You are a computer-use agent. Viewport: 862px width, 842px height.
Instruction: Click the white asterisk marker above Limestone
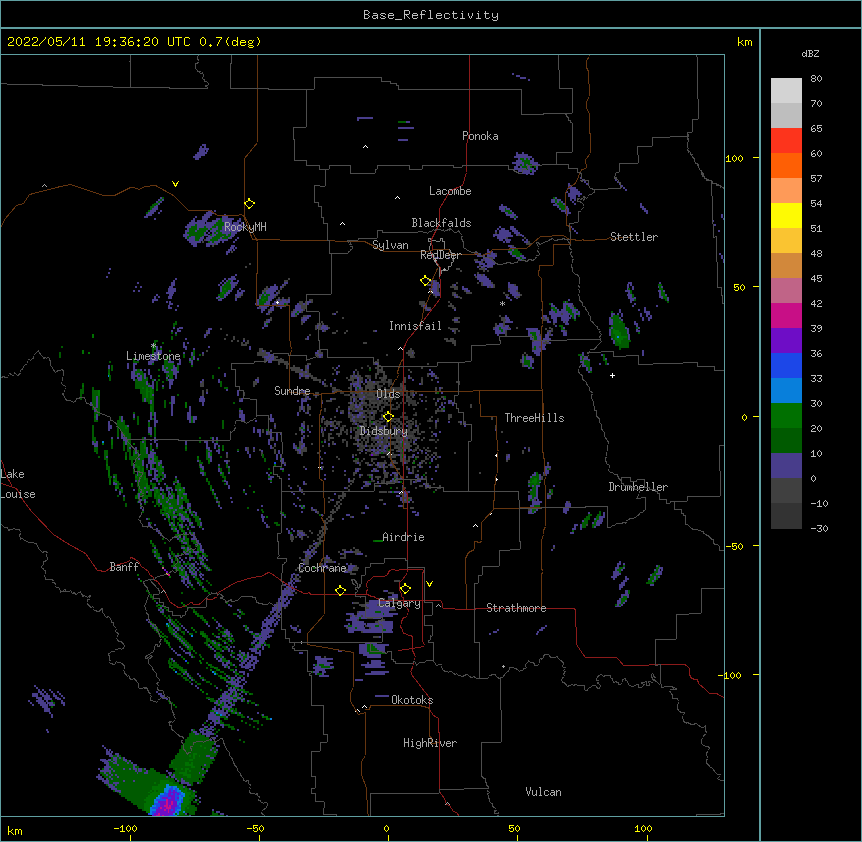[153, 346]
